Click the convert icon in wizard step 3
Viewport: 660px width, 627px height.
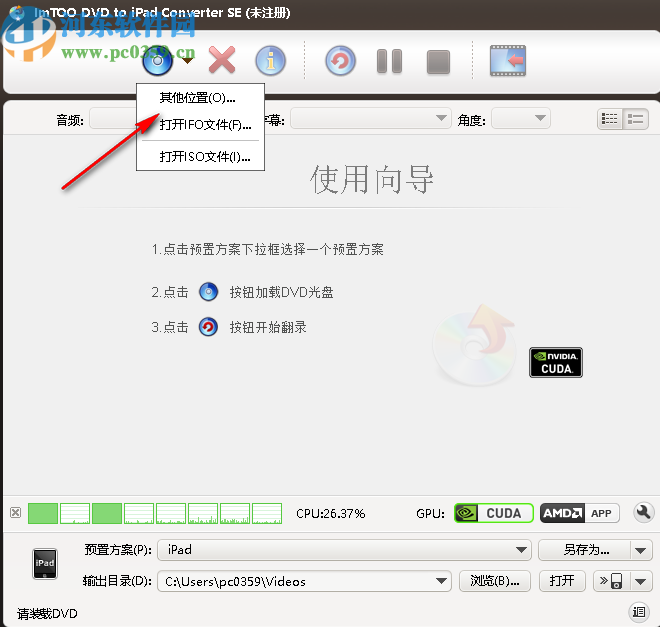208,327
